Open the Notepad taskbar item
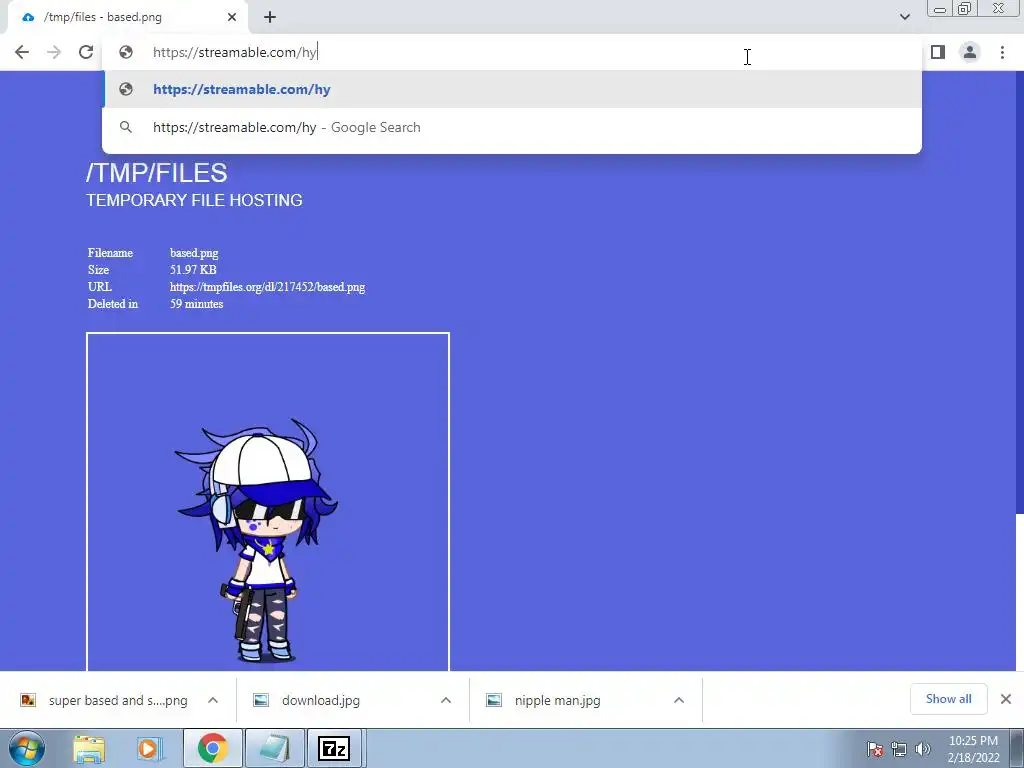This screenshot has height=768, width=1024. coord(274,748)
